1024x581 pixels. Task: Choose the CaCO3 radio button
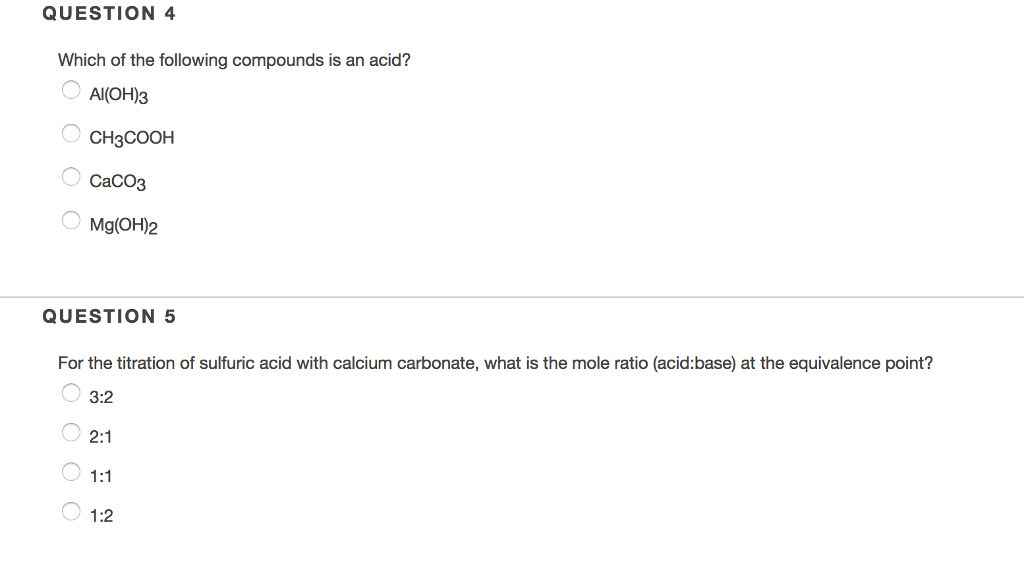[x=70, y=176]
